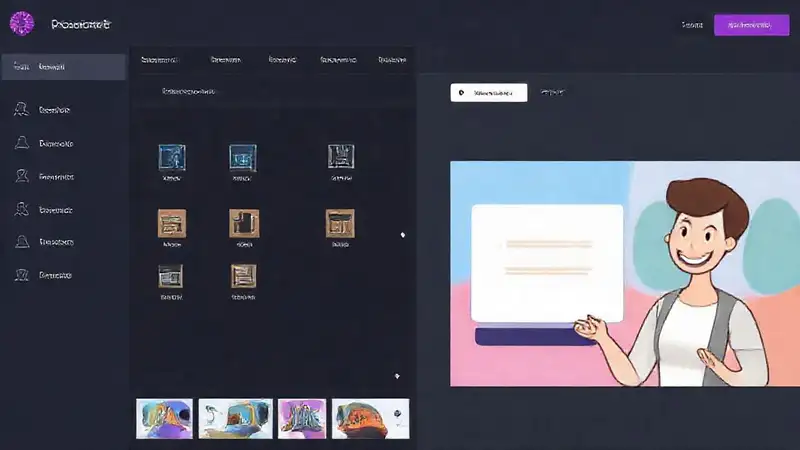This screenshot has width=800, height=450.
Task: Select the highlighted item atop the left sidebar
Action: [63, 67]
